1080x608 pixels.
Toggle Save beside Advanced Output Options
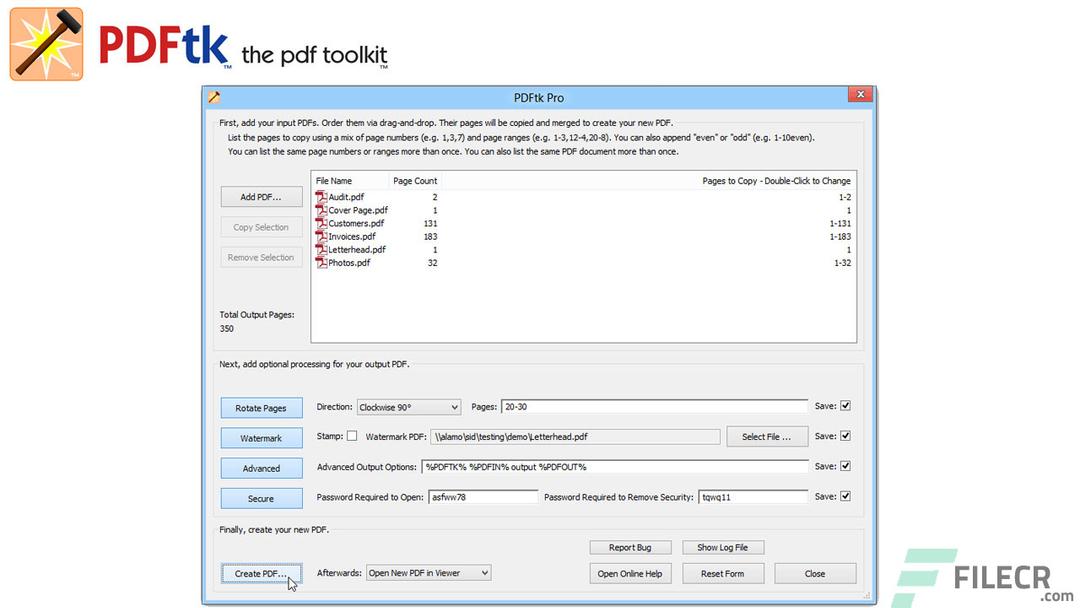(845, 465)
